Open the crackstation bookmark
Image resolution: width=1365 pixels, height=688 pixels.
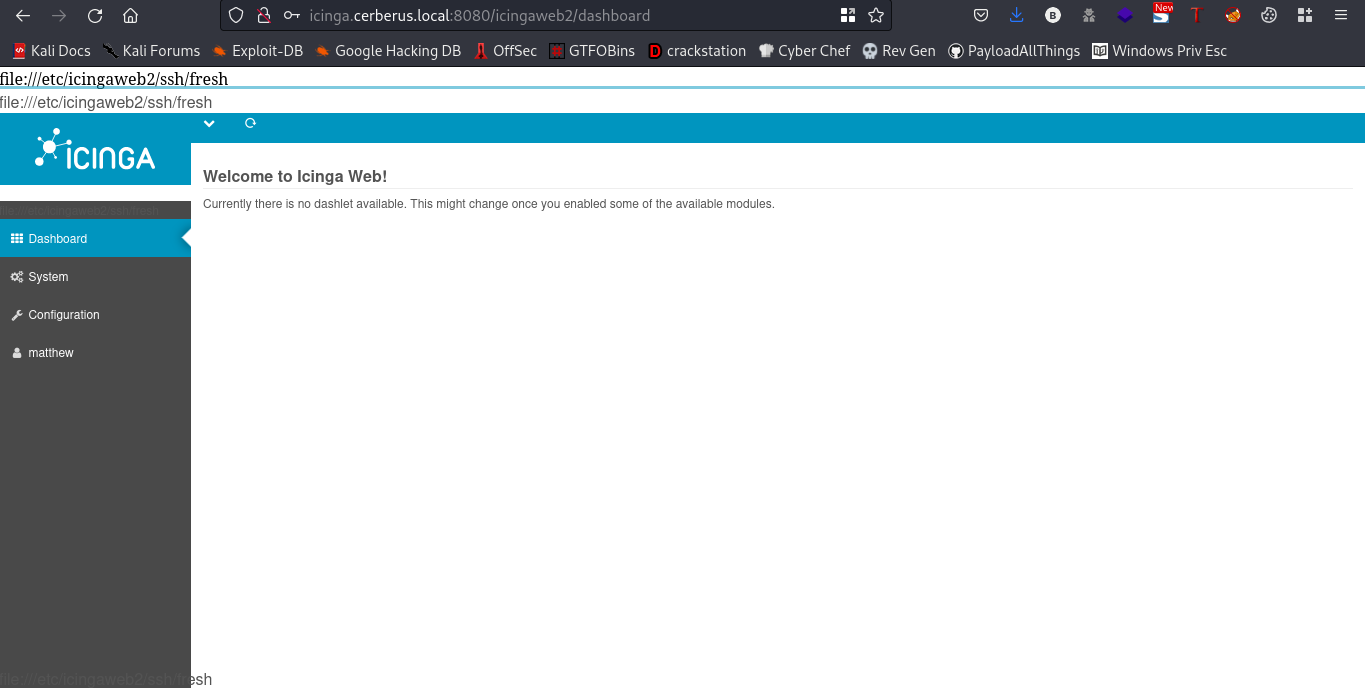pos(697,51)
